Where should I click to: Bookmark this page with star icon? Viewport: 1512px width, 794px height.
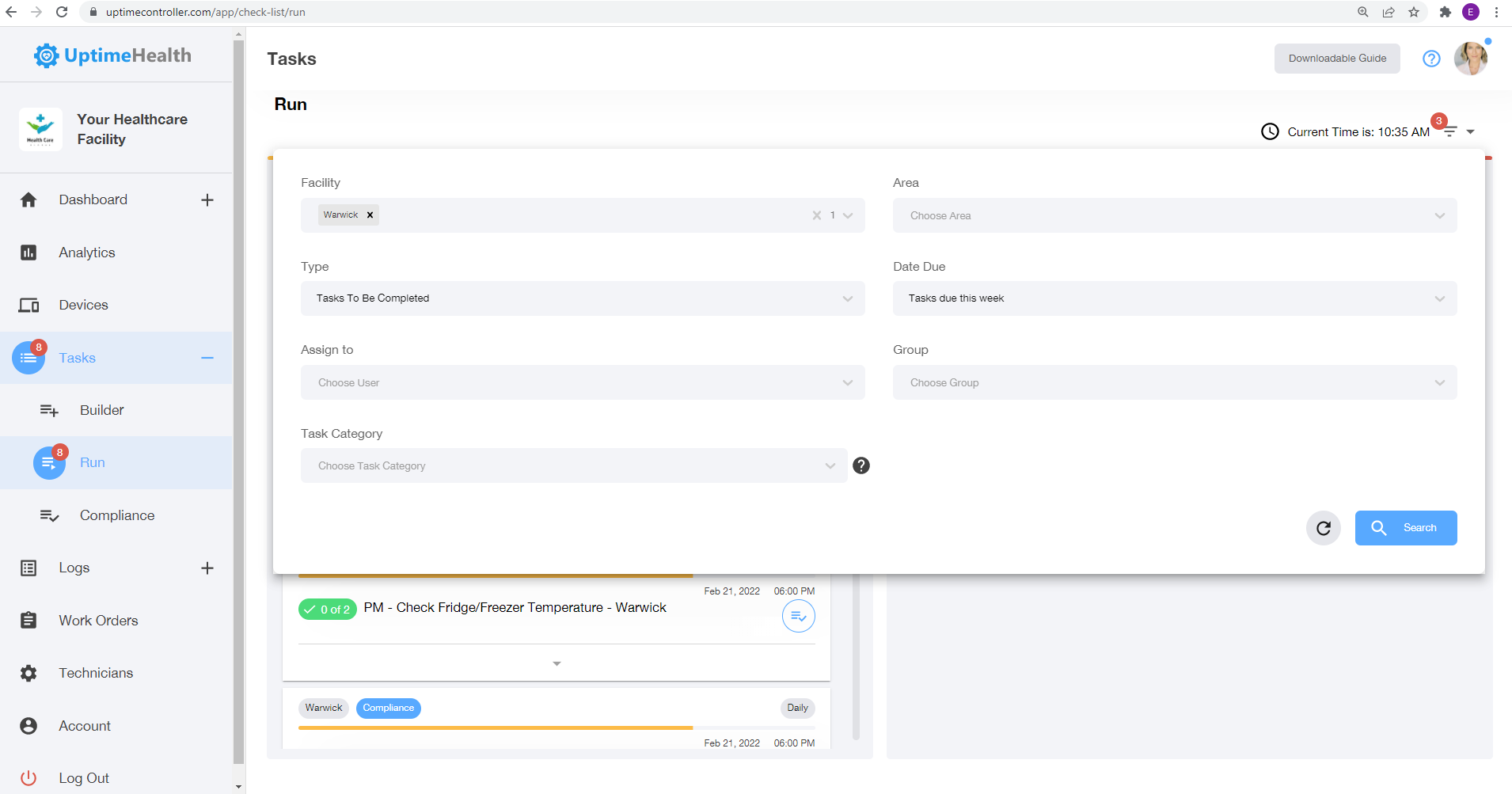[x=1414, y=12]
